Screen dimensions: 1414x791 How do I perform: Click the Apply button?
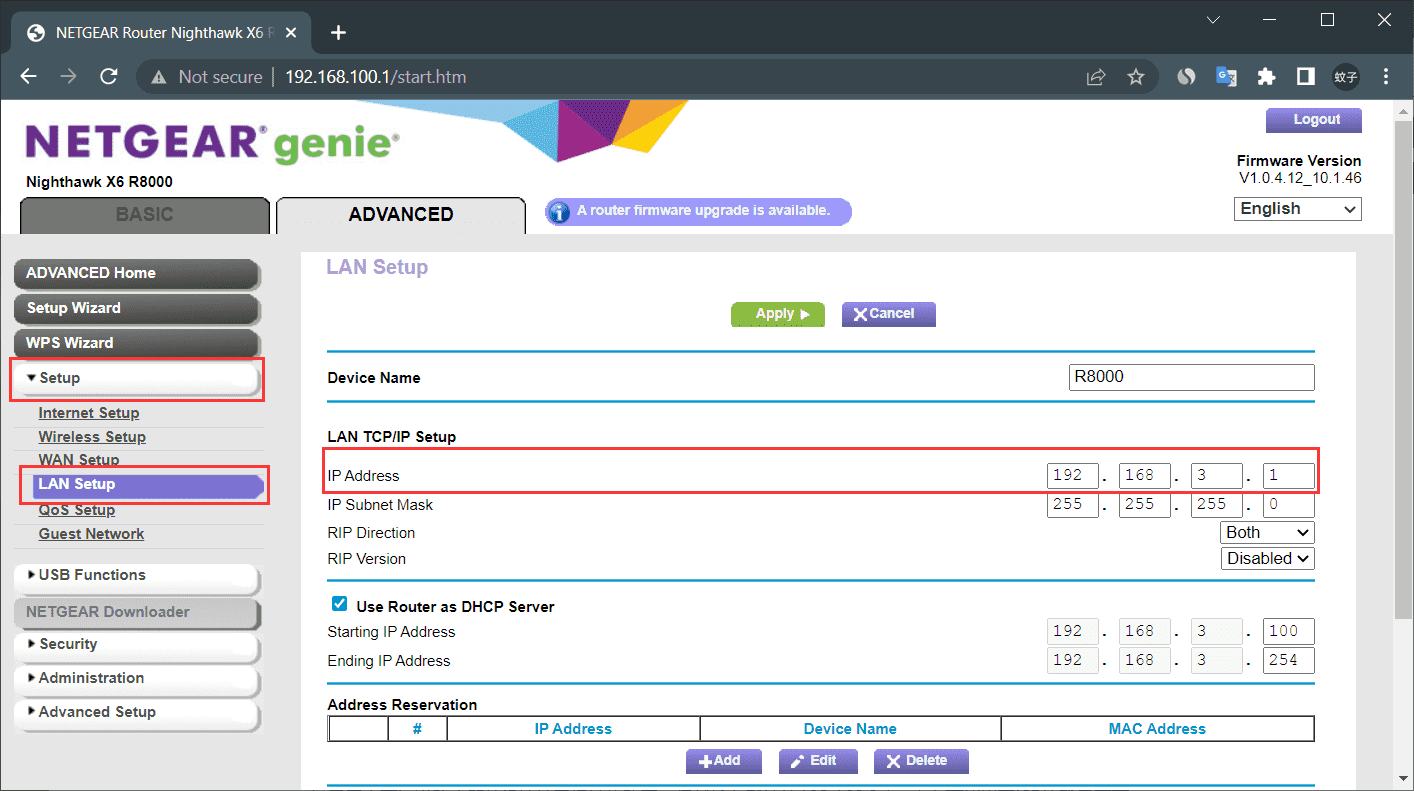pyautogui.click(x=778, y=314)
